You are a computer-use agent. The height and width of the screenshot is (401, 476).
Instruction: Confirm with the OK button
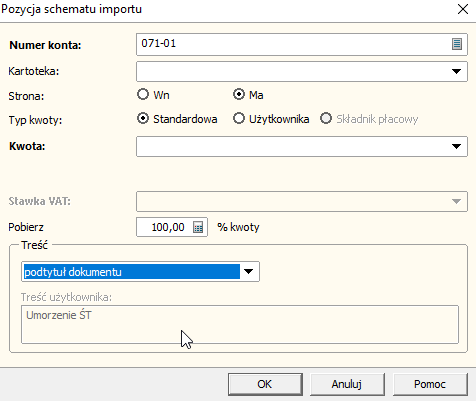click(265, 384)
